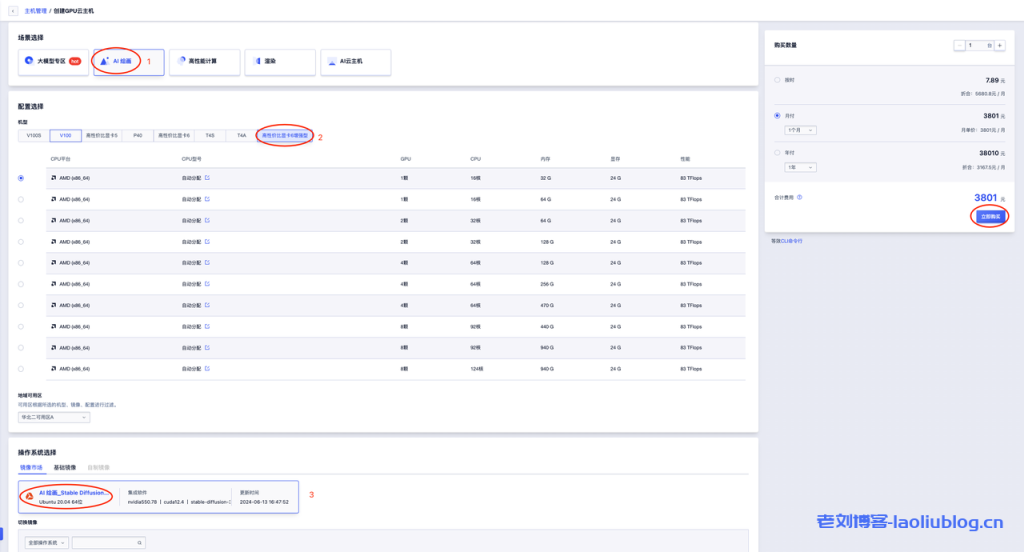Image resolution: width=1024 pixels, height=552 pixels.
Task: Click the 立即购买 purchase button
Action: point(990,216)
